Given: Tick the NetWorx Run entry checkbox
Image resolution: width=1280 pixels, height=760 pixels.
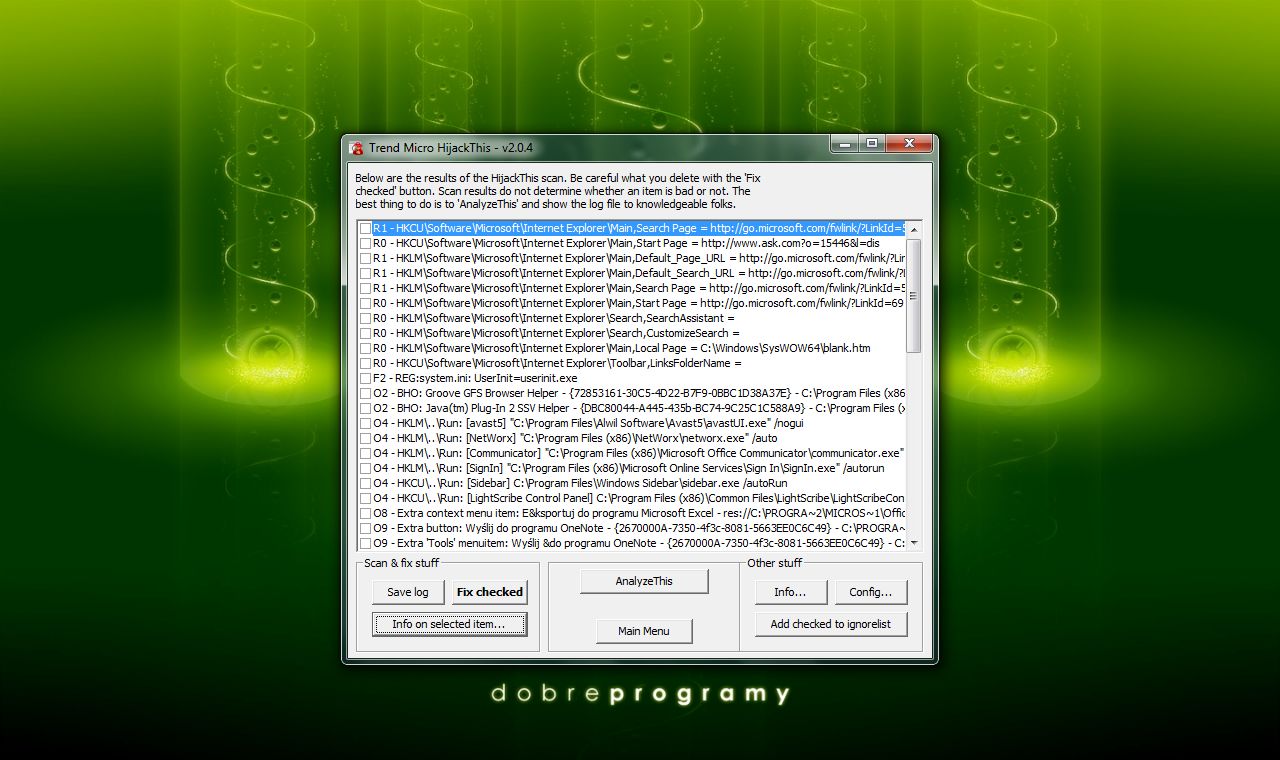Looking at the screenshot, I should (366, 438).
